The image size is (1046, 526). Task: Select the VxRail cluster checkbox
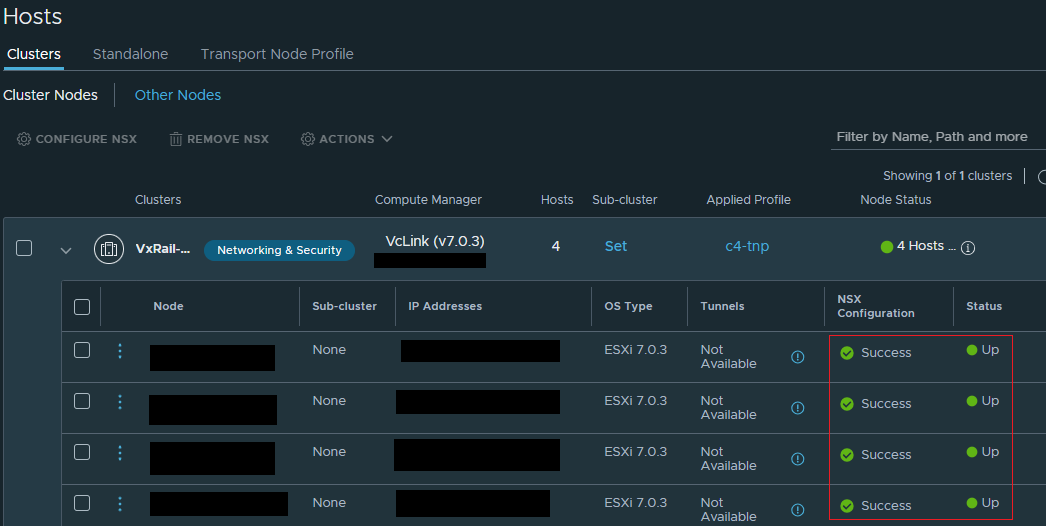point(24,248)
